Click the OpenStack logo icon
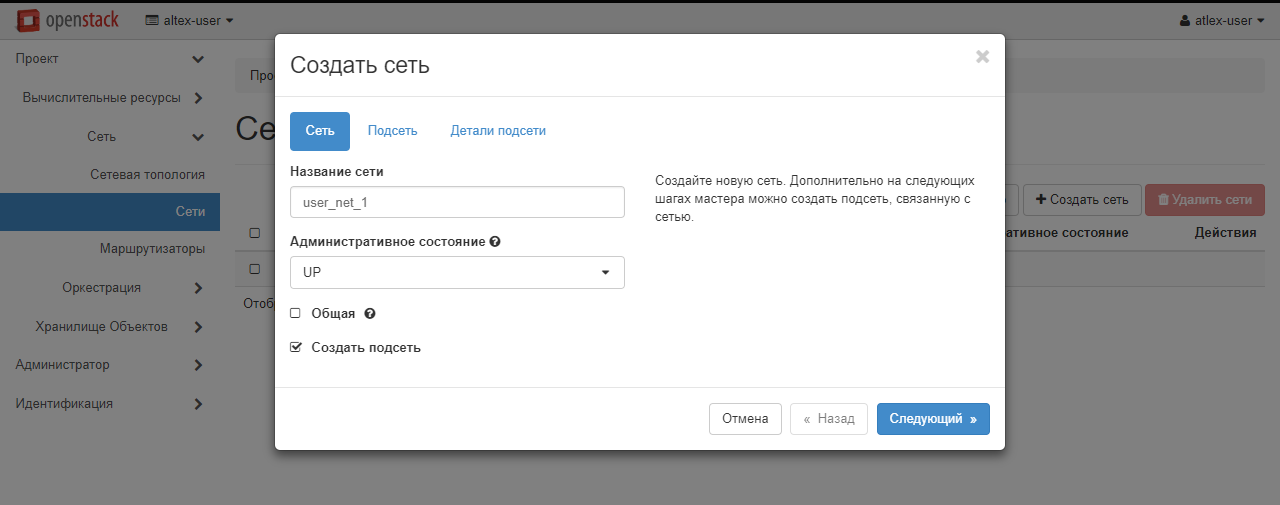This screenshot has width=1280, height=505. 29,20
